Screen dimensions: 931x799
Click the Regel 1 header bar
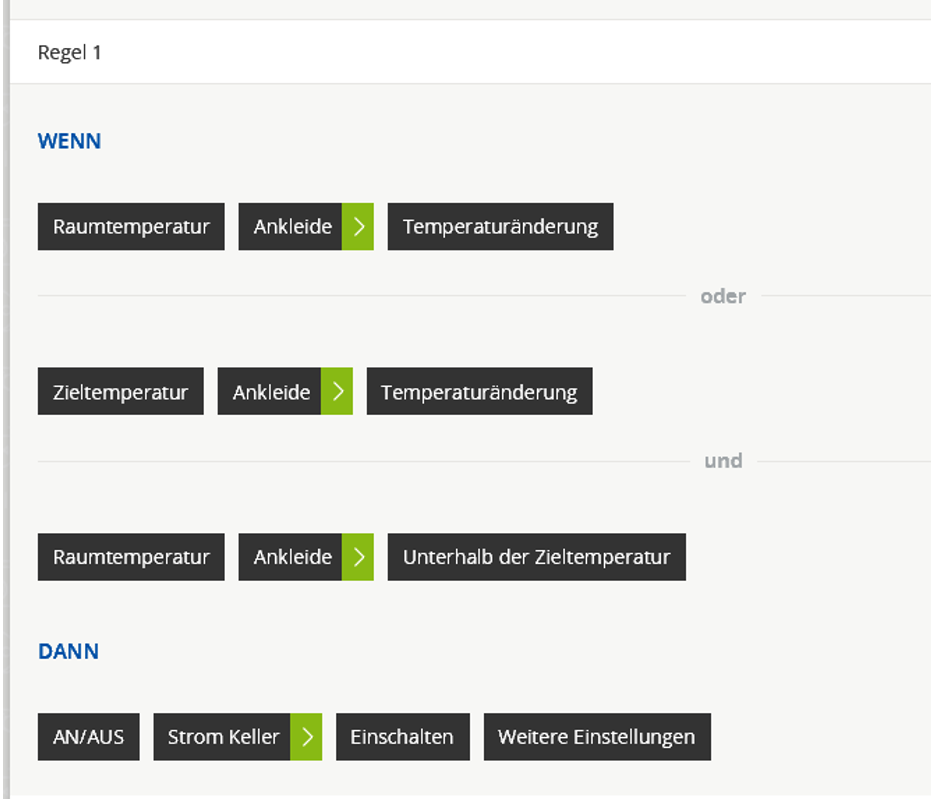(470, 52)
